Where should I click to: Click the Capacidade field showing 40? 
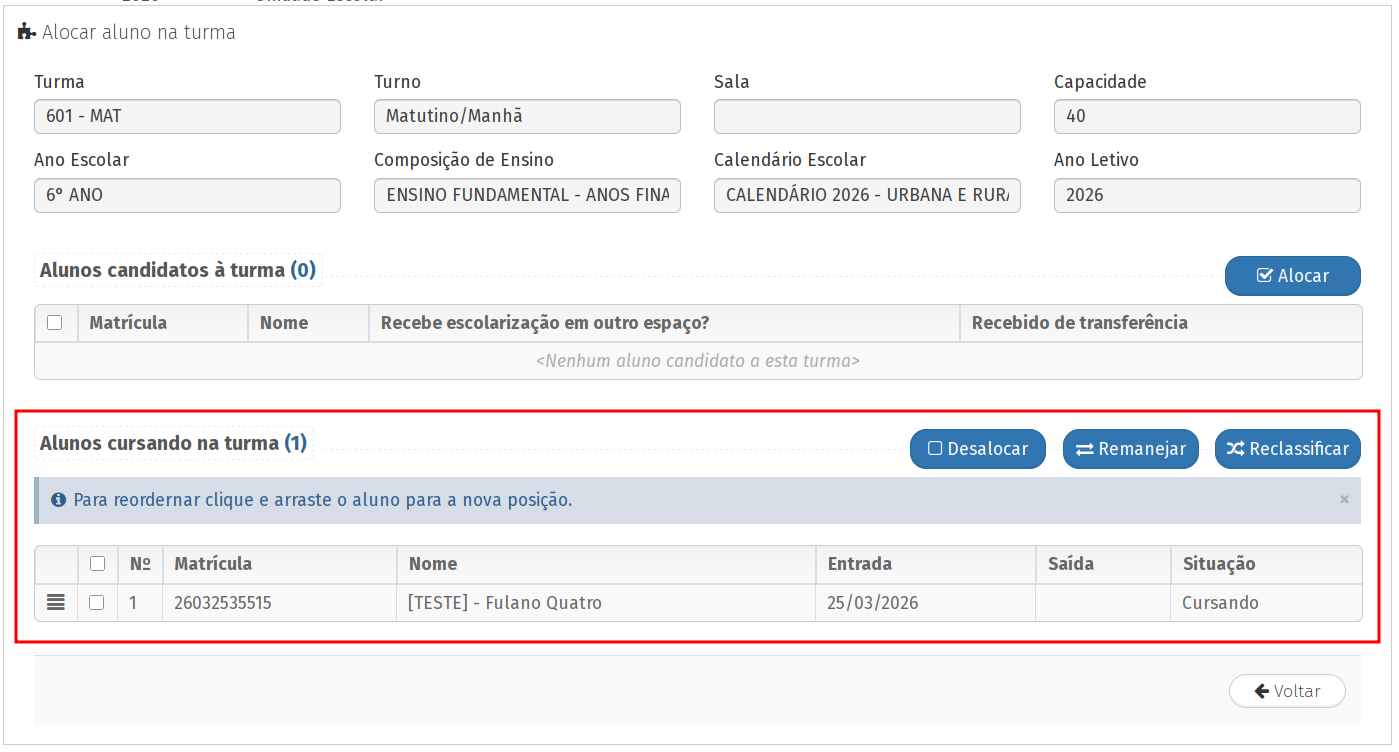1207,116
